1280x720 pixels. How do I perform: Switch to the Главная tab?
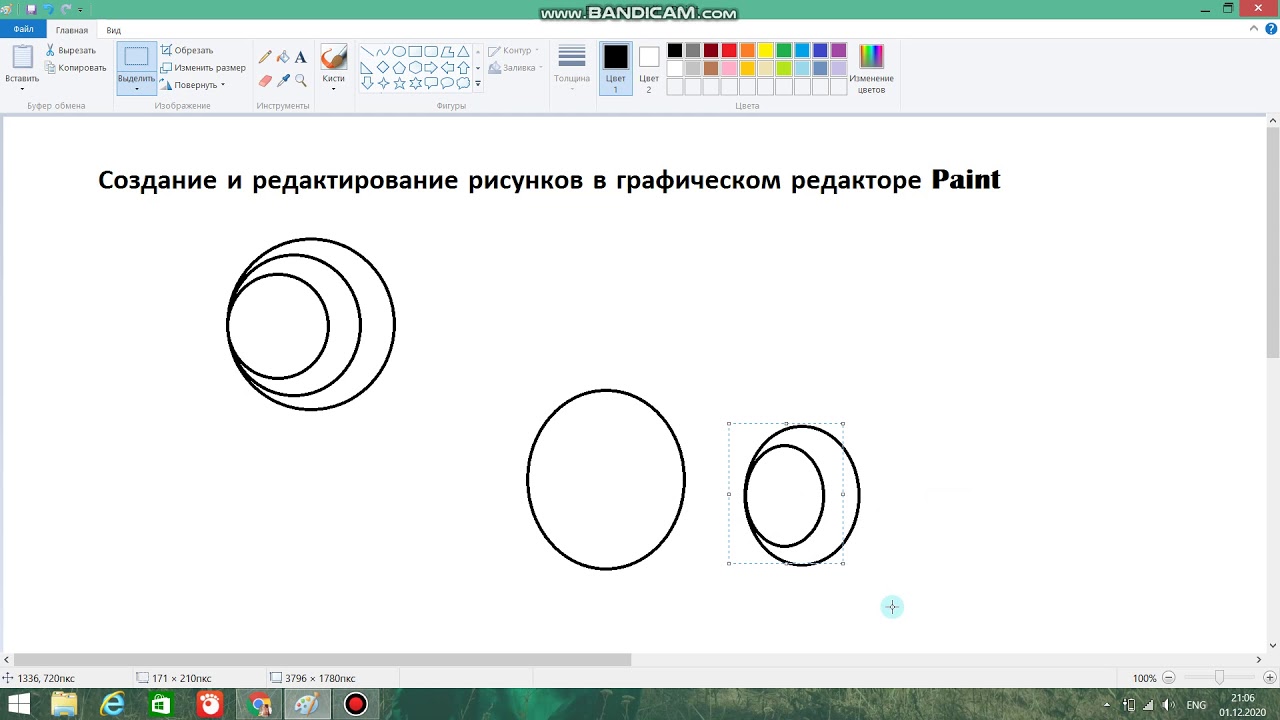tap(72, 30)
